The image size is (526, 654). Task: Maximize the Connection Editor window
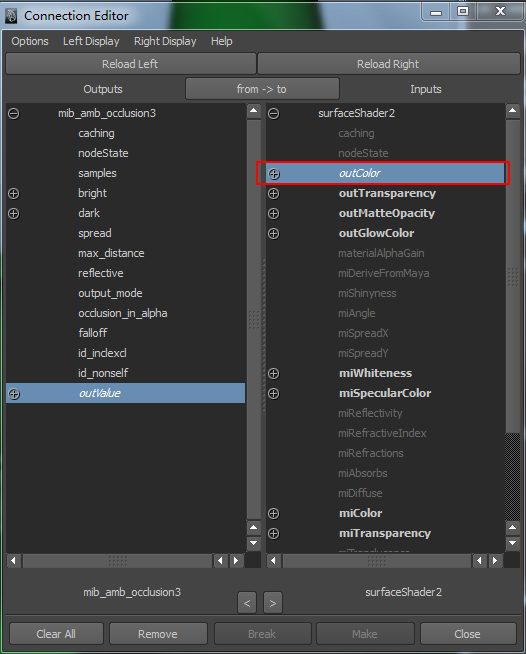tap(463, 11)
